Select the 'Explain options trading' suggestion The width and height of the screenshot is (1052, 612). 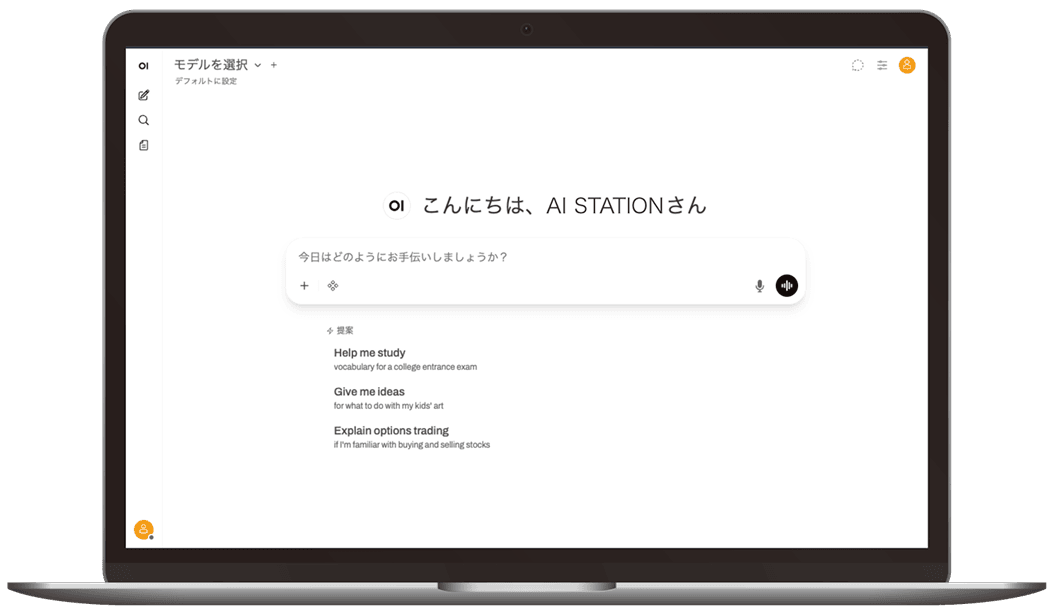(391, 430)
